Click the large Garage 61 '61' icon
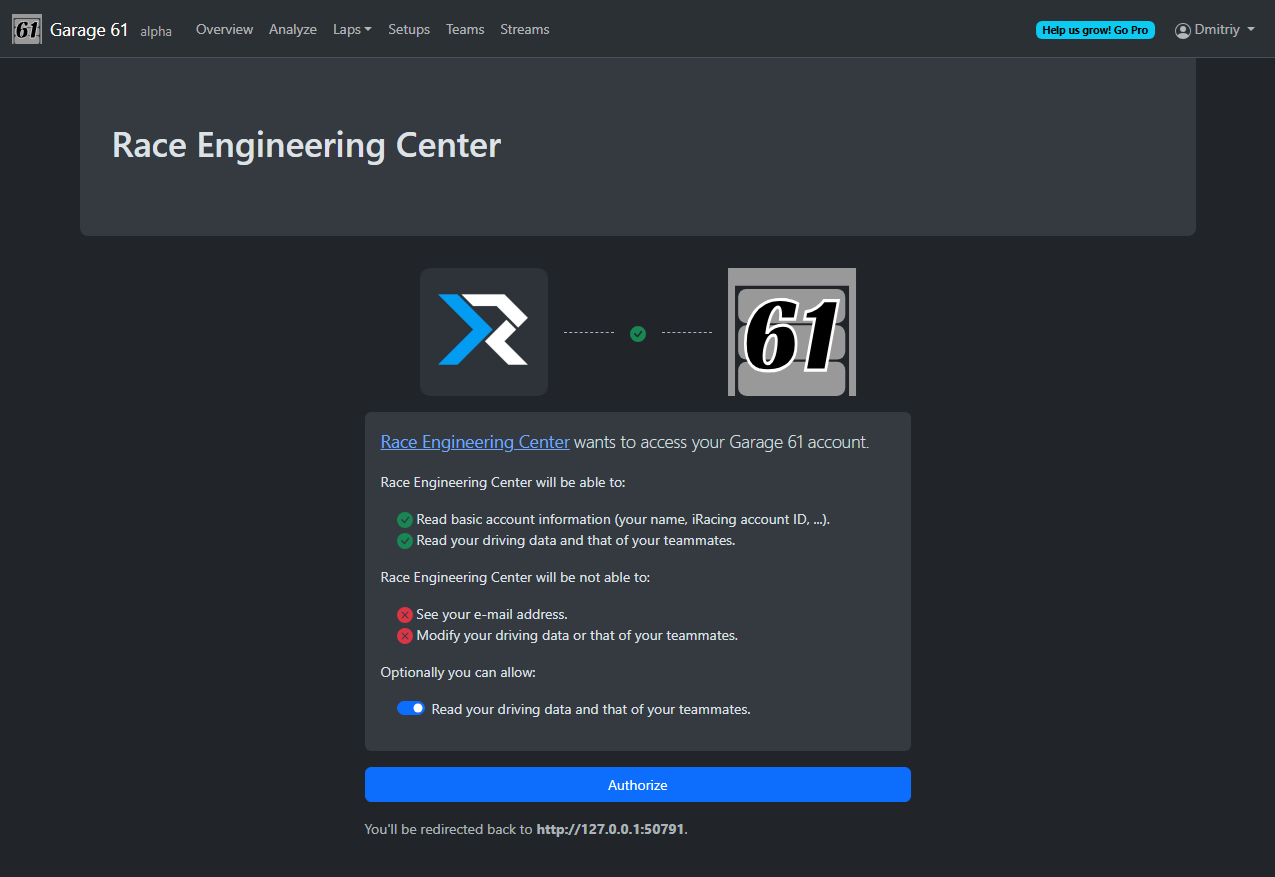1275x877 pixels. pyautogui.click(x=791, y=331)
